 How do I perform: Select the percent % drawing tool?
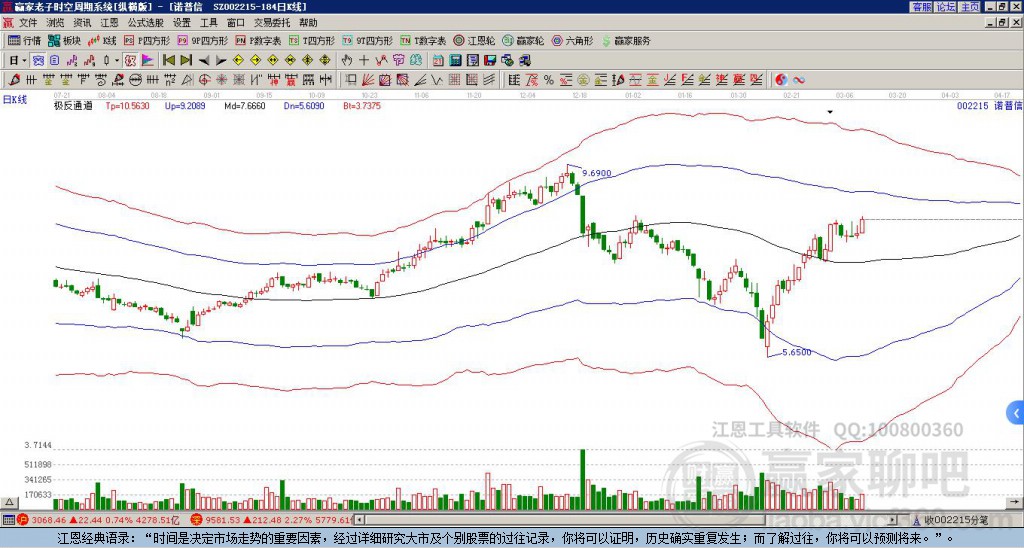[x=549, y=80]
